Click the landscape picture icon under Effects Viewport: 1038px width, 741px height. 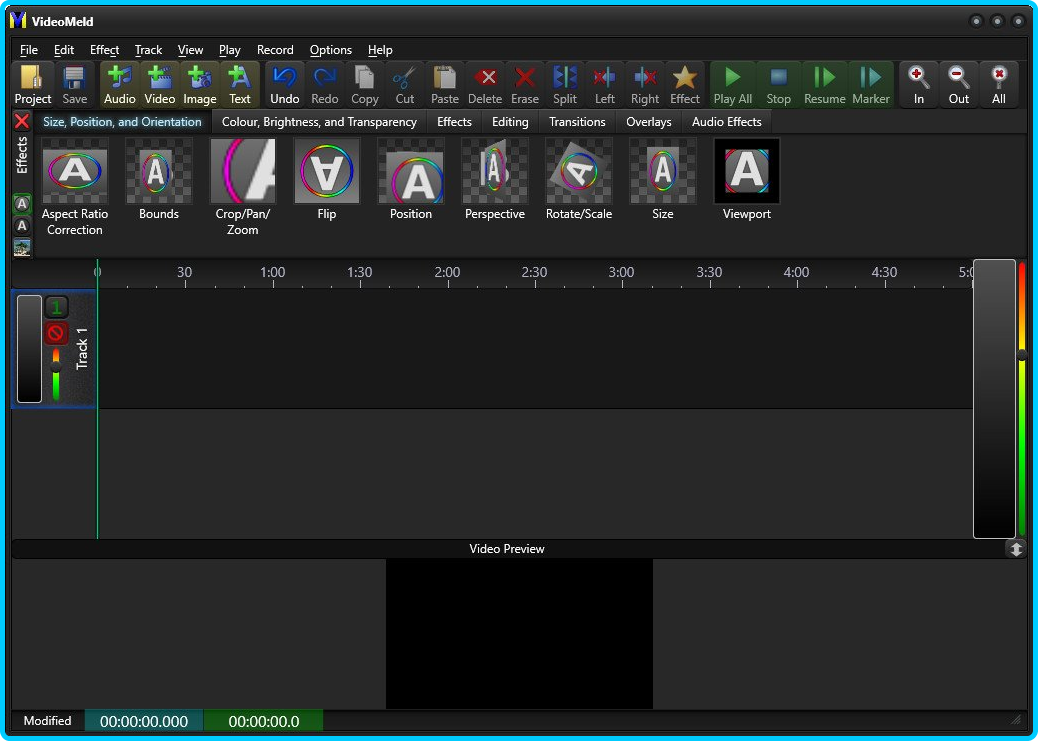coord(22,248)
